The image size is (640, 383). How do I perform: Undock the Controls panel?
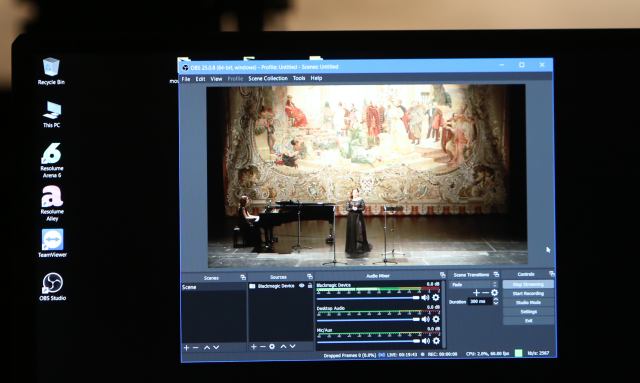pyautogui.click(x=552, y=274)
